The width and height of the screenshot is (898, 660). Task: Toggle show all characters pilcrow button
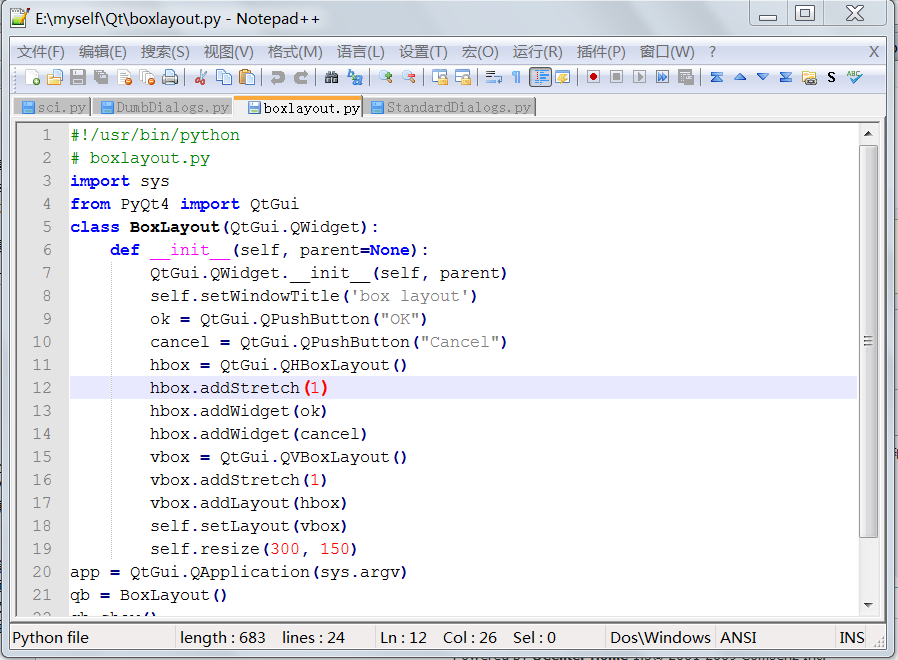point(516,77)
